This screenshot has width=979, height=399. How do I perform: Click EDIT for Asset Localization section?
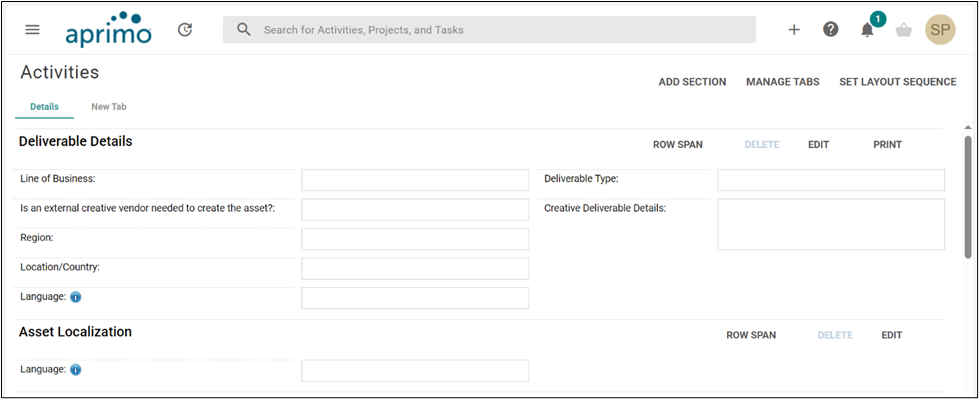coord(892,335)
